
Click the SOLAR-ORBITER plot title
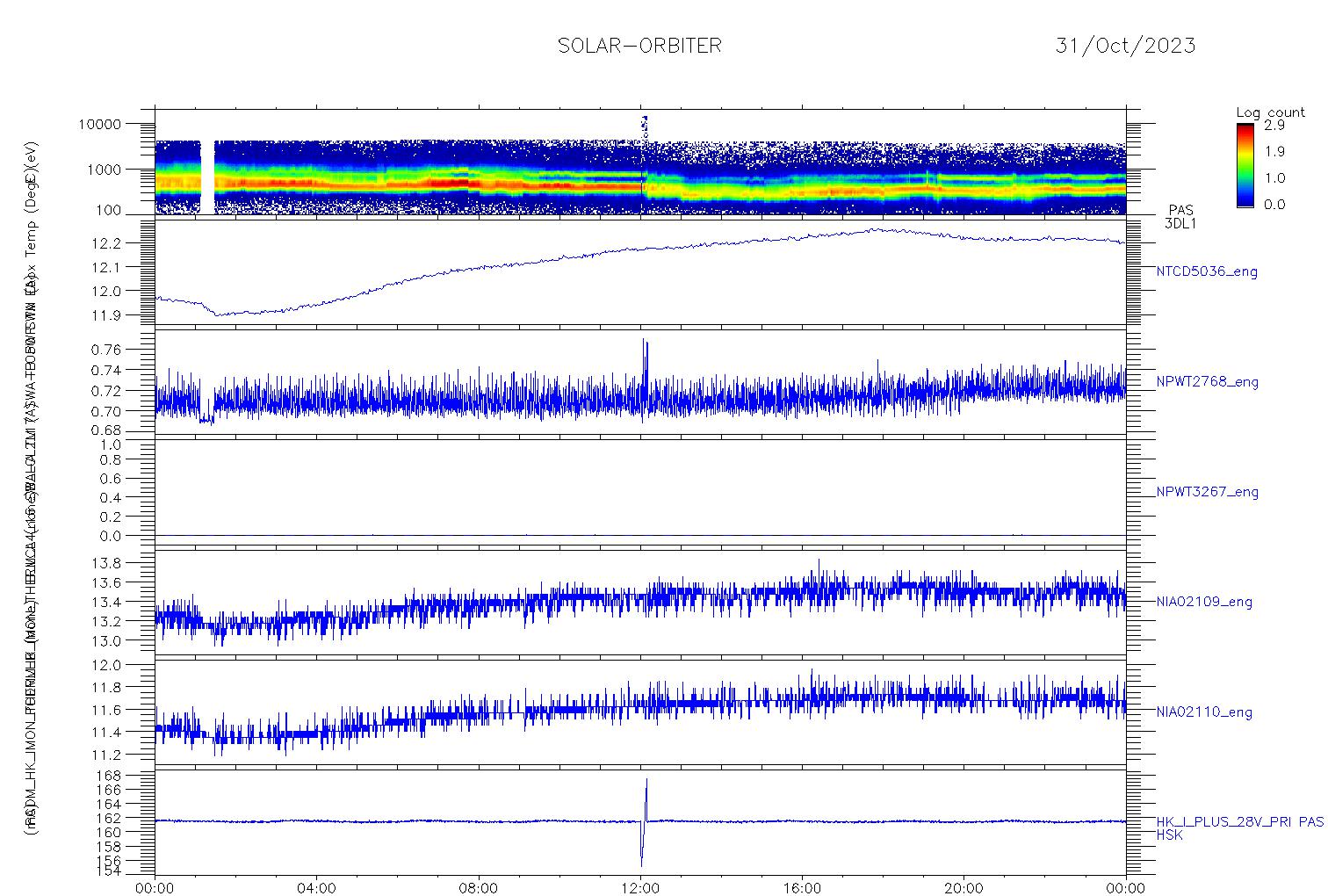[639, 46]
